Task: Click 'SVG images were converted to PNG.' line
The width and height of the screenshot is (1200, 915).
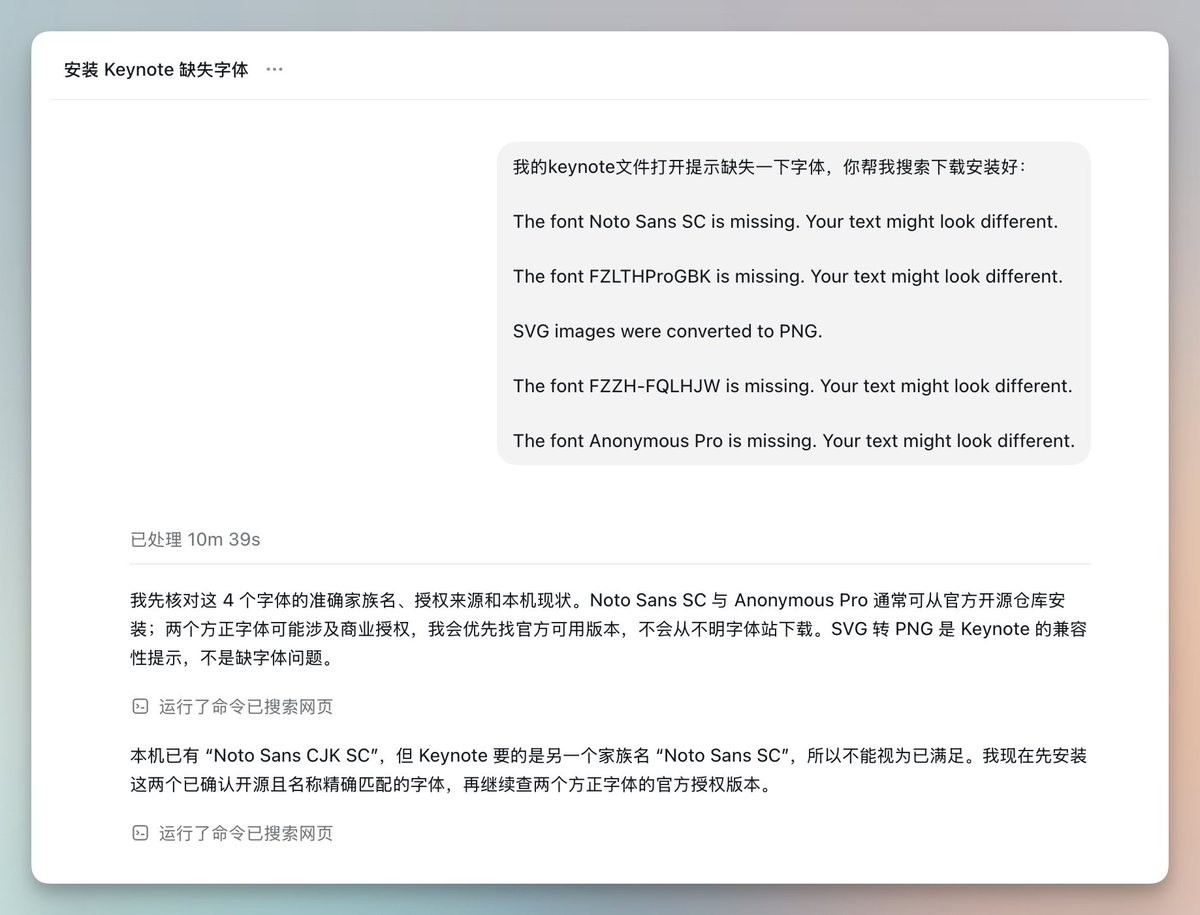Action: pos(667,331)
